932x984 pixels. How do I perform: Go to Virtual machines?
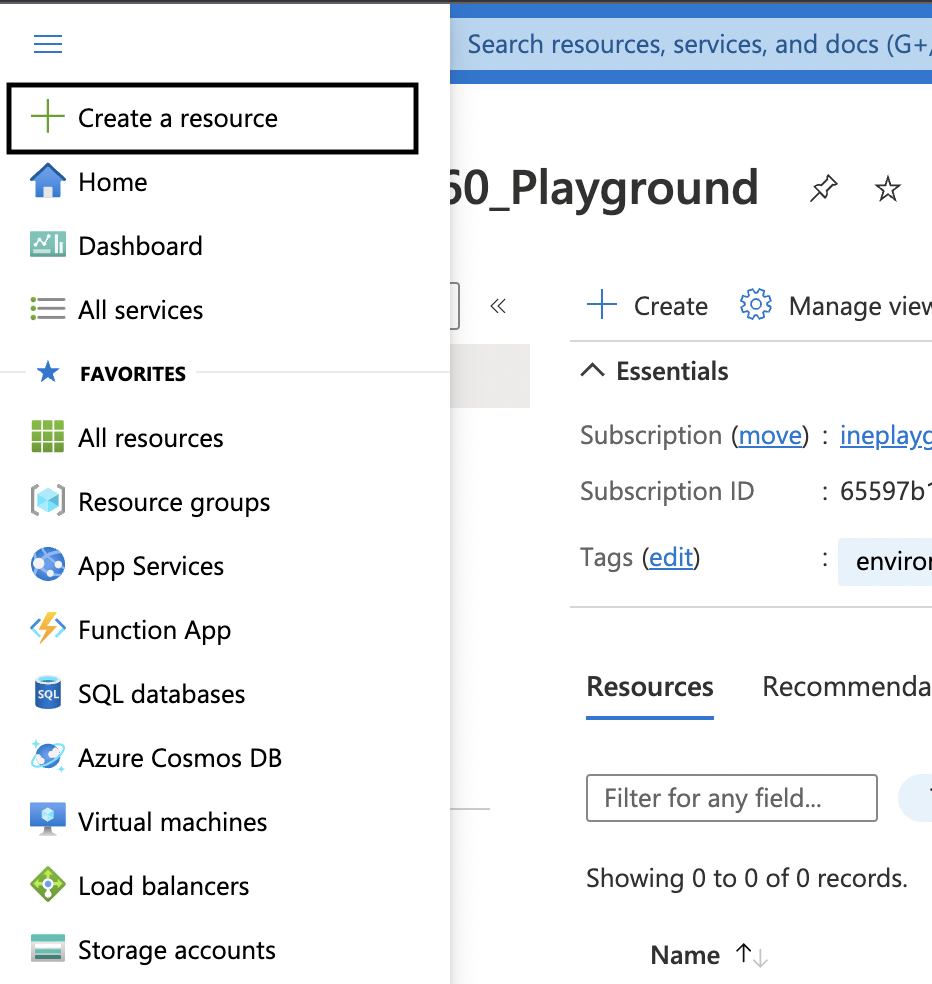tap(172, 822)
